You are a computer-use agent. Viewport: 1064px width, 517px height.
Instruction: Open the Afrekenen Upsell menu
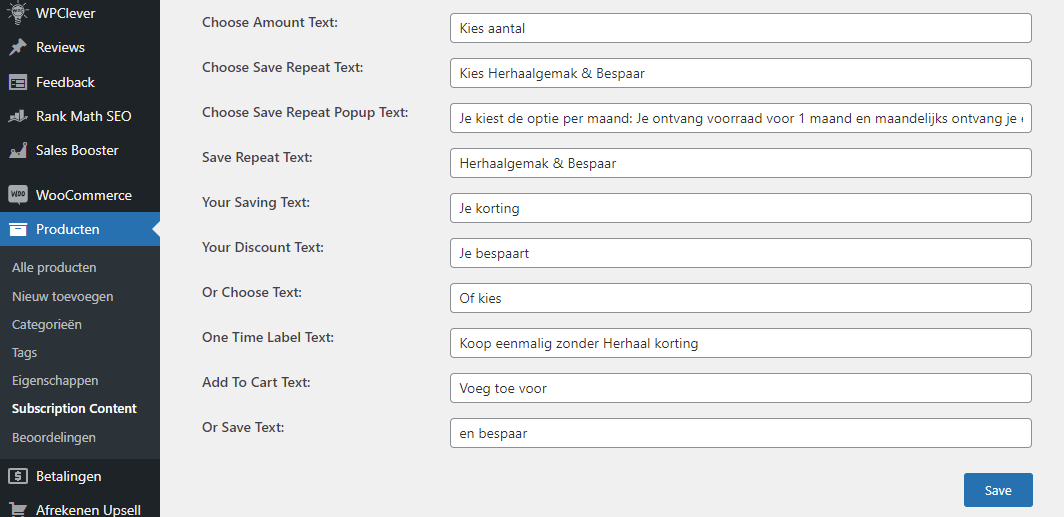[88, 509]
